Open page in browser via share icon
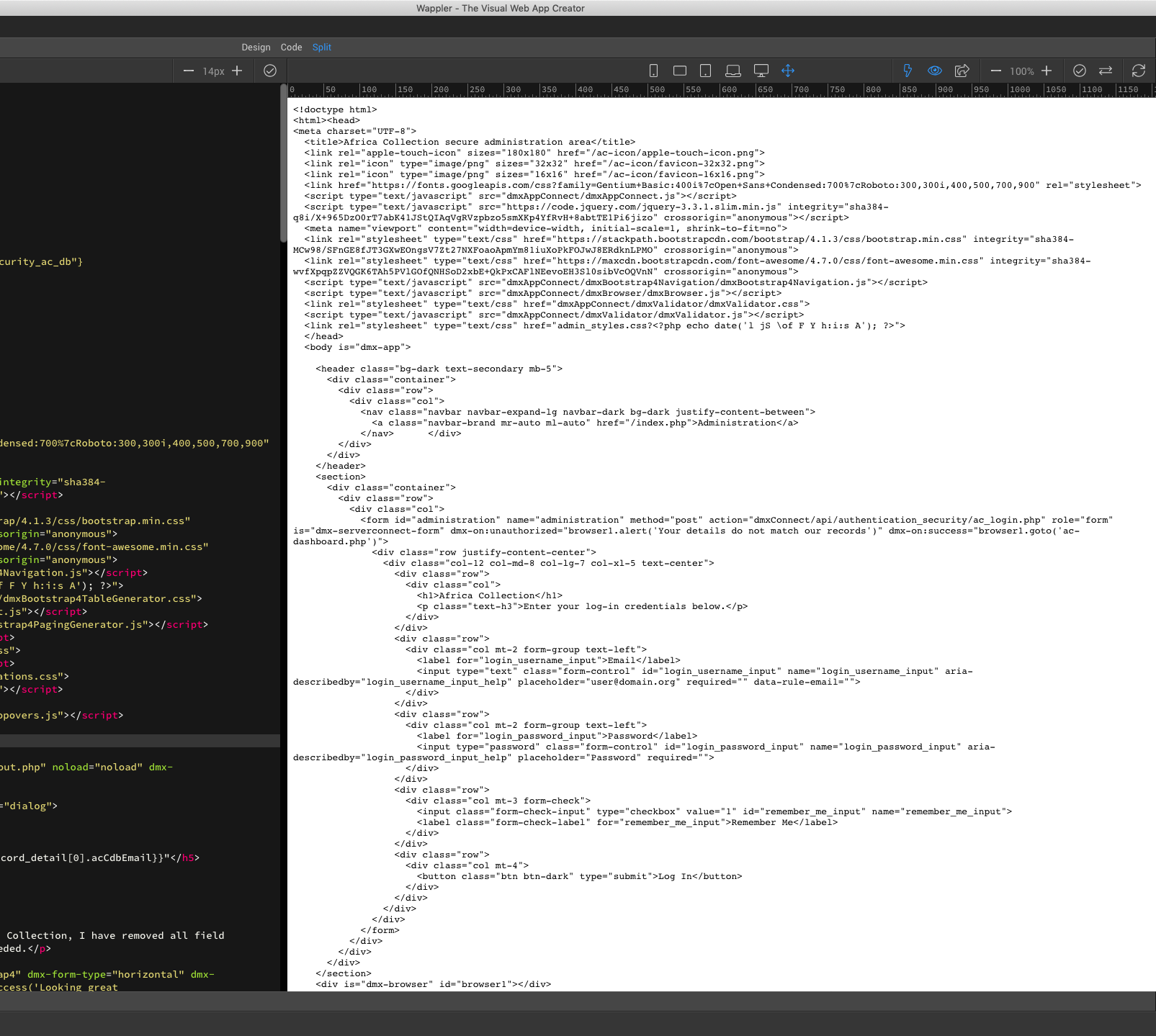Image resolution: width=1156 pixels, height=1036 pixels. coord(962,71)
